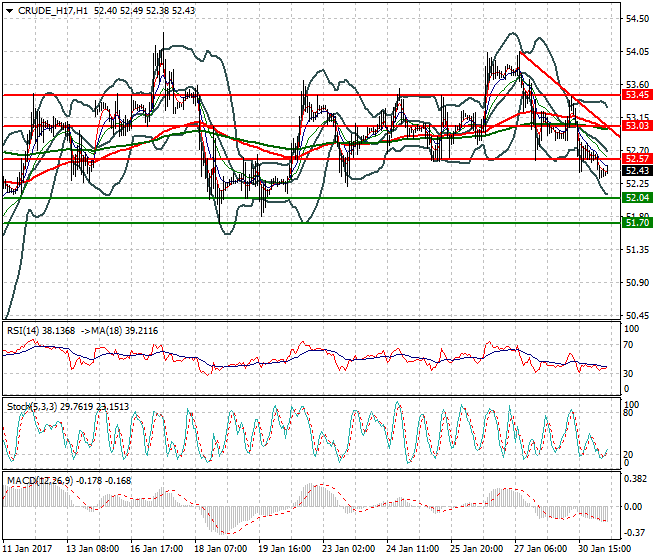660x560 pixels.
Task: Click the 54.50 value on price axis
Action: (x=637, y=19)
